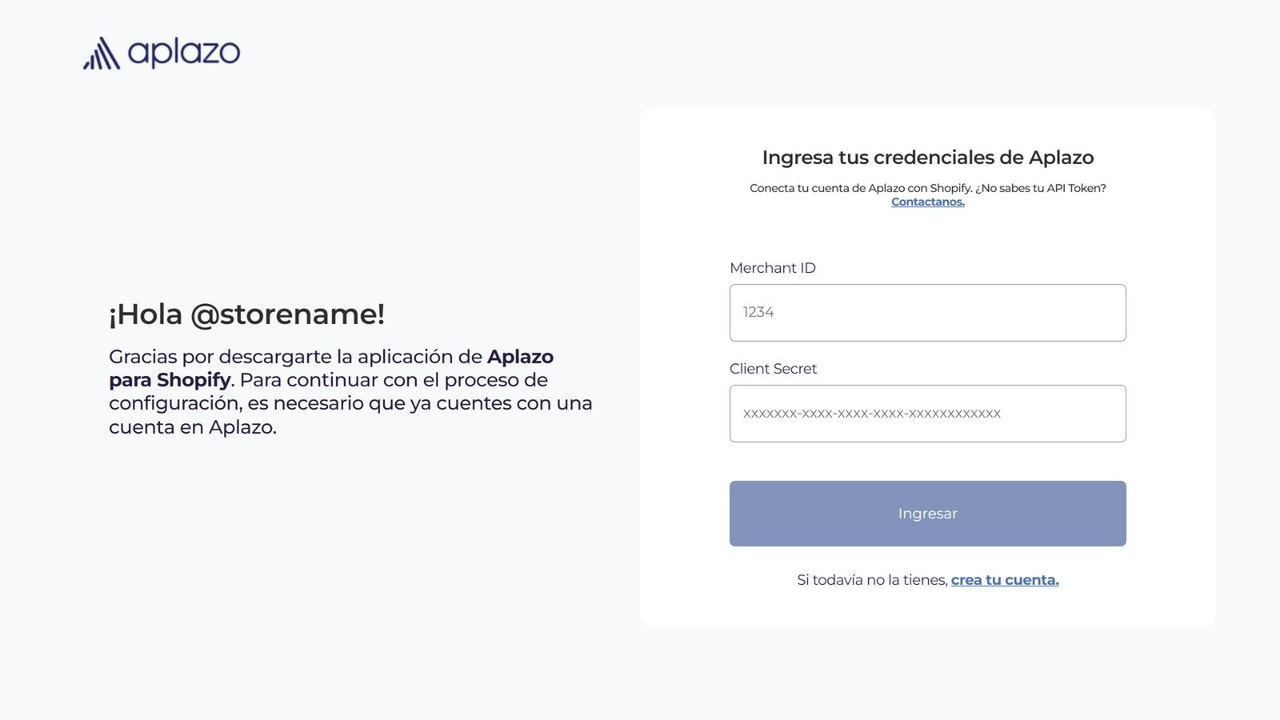Click the complete Aplazo header logo
The height and width of the screenshot is (720, 1280).
pyautogui.click(x=160, y=51)
